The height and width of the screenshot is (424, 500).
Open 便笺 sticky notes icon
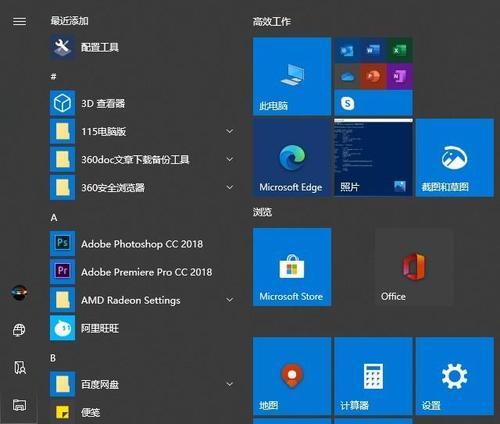click(x=62, y=412)
